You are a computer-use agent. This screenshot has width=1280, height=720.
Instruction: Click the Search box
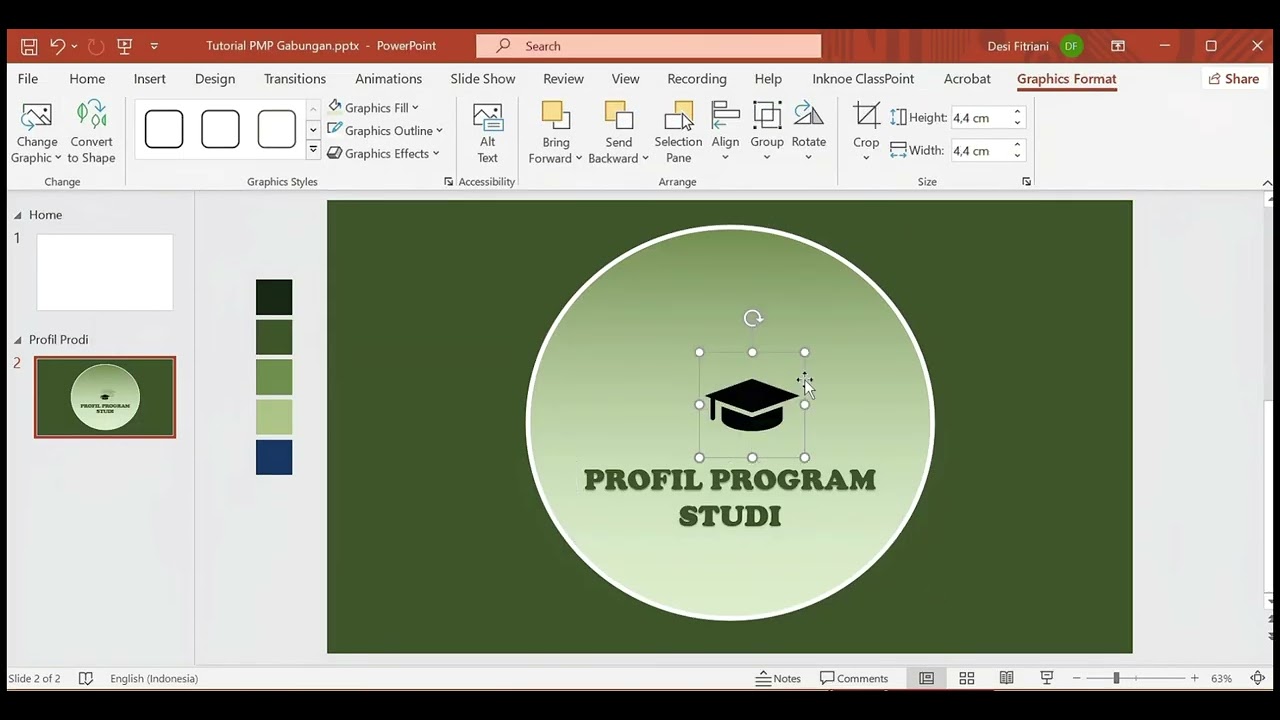649,46
